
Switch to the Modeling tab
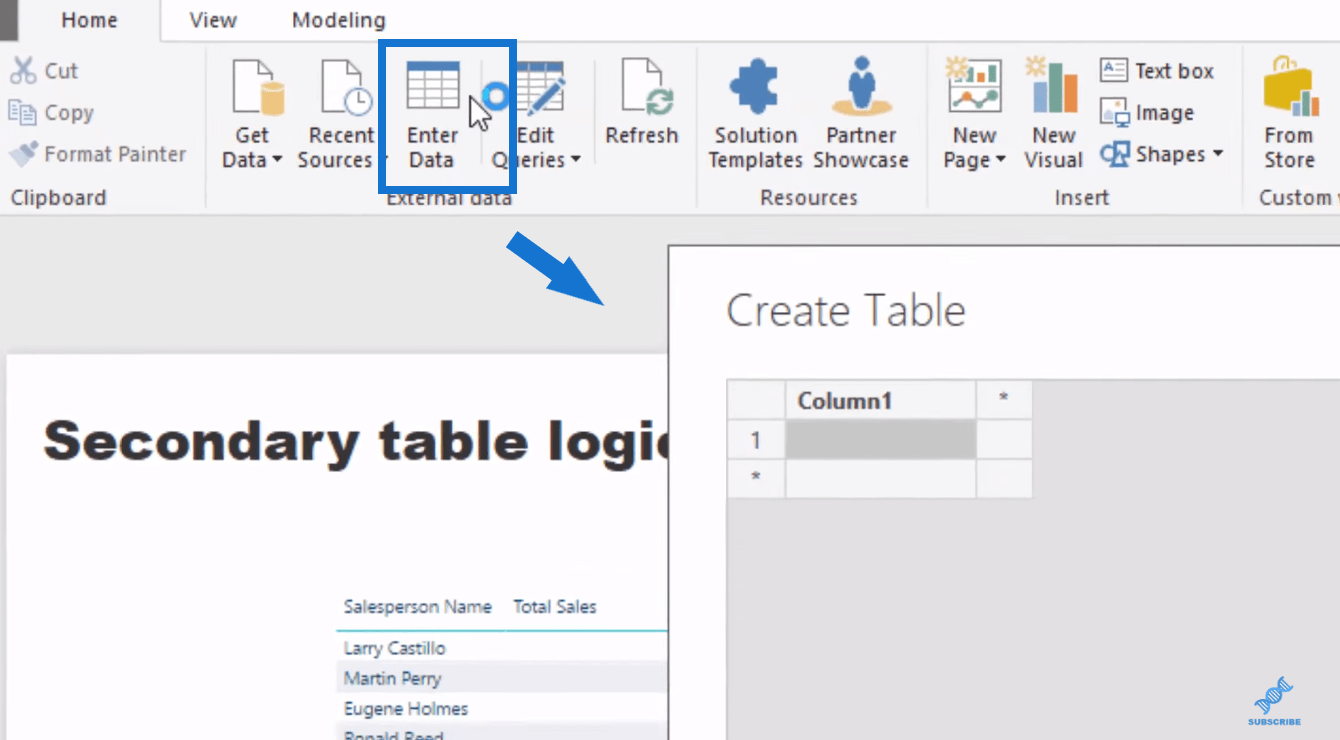click(x=338, y=20)
